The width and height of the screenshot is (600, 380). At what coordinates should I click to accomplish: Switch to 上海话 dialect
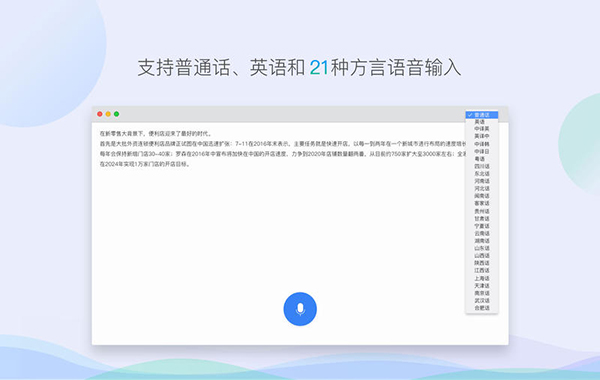click(x=482, y=278)
